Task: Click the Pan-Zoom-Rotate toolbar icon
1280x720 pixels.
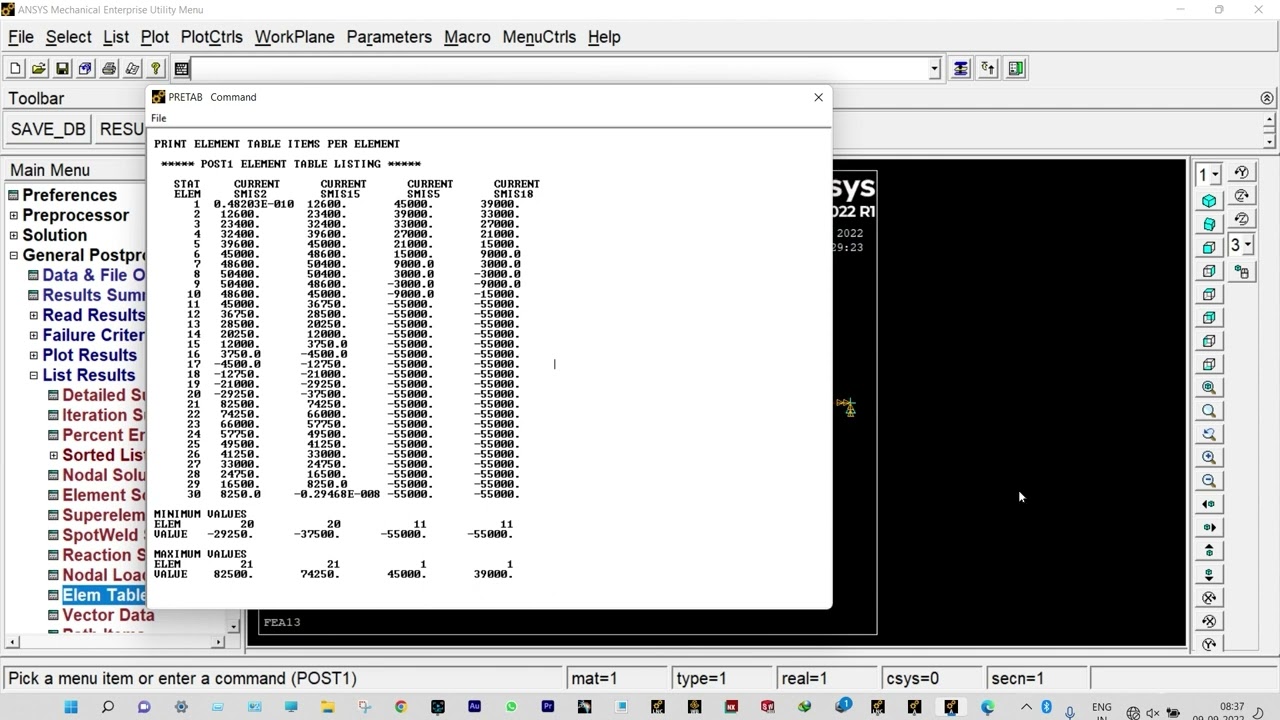Action: click(85, 69)
